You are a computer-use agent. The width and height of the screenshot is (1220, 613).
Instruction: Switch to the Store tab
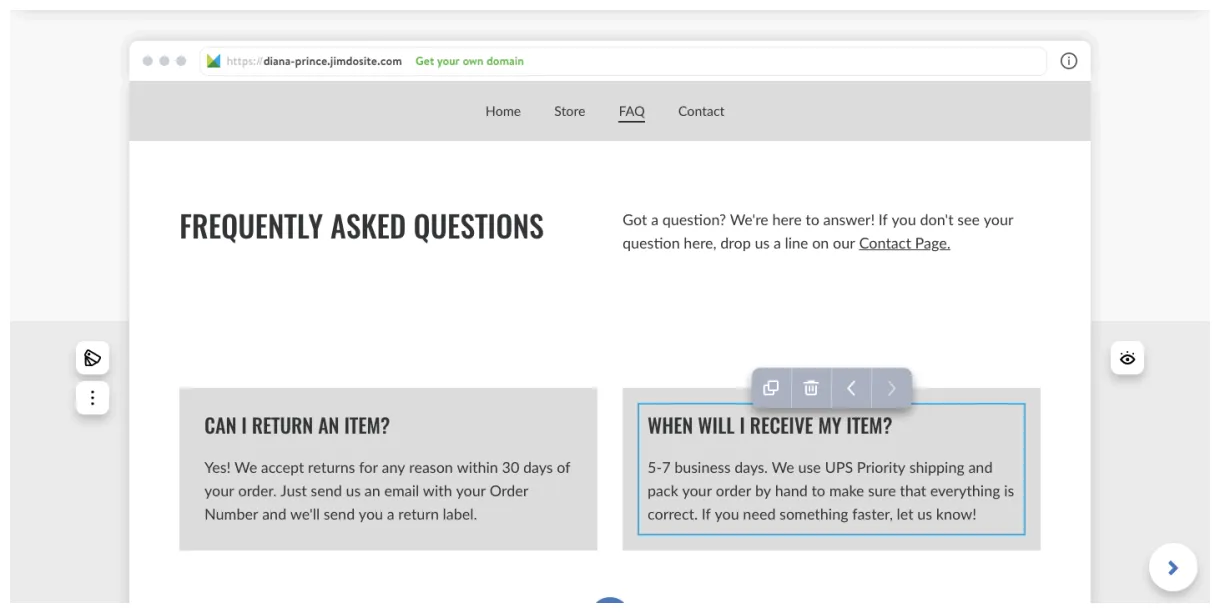(x=570, y=111)
